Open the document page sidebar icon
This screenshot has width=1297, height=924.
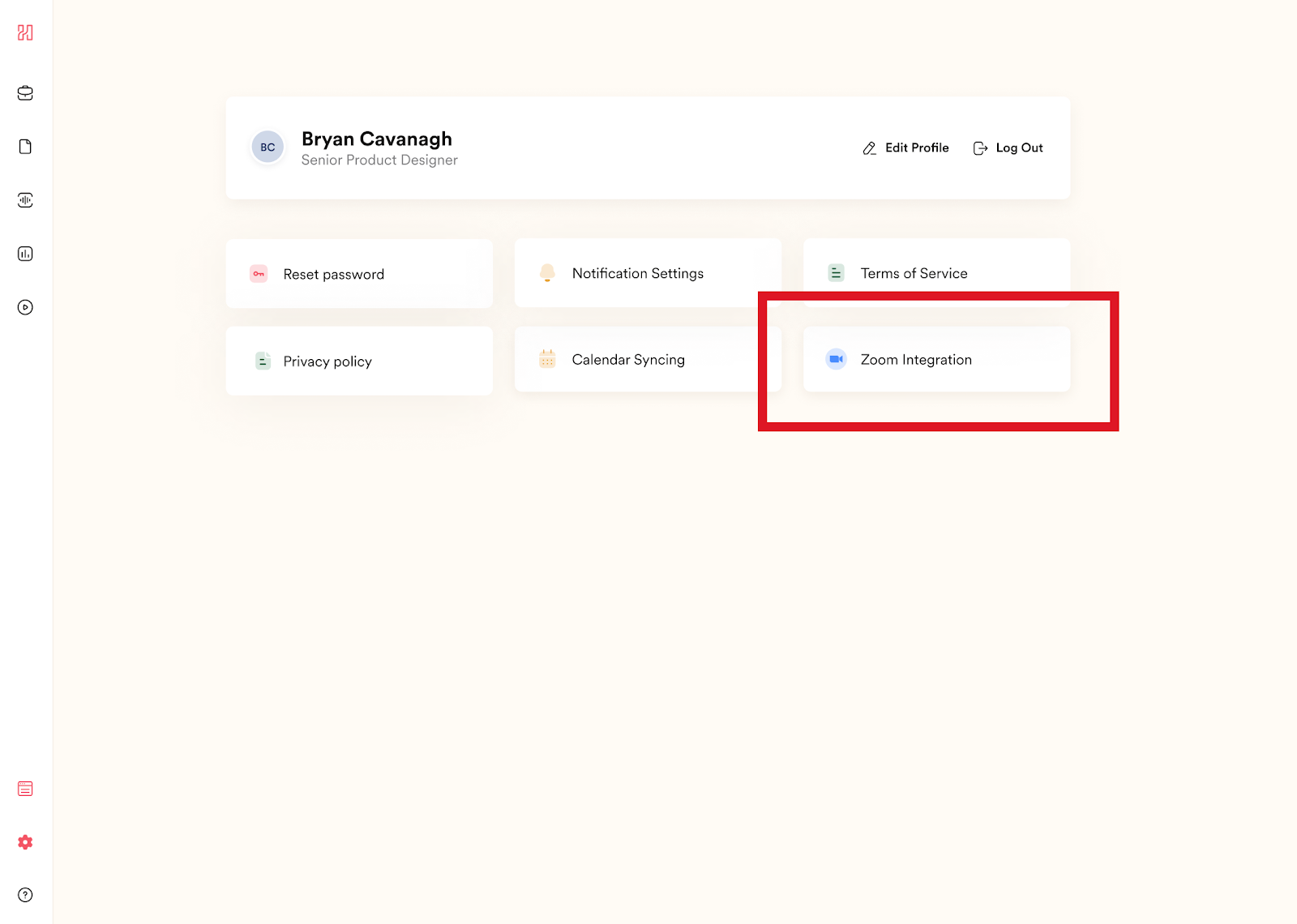25,147
